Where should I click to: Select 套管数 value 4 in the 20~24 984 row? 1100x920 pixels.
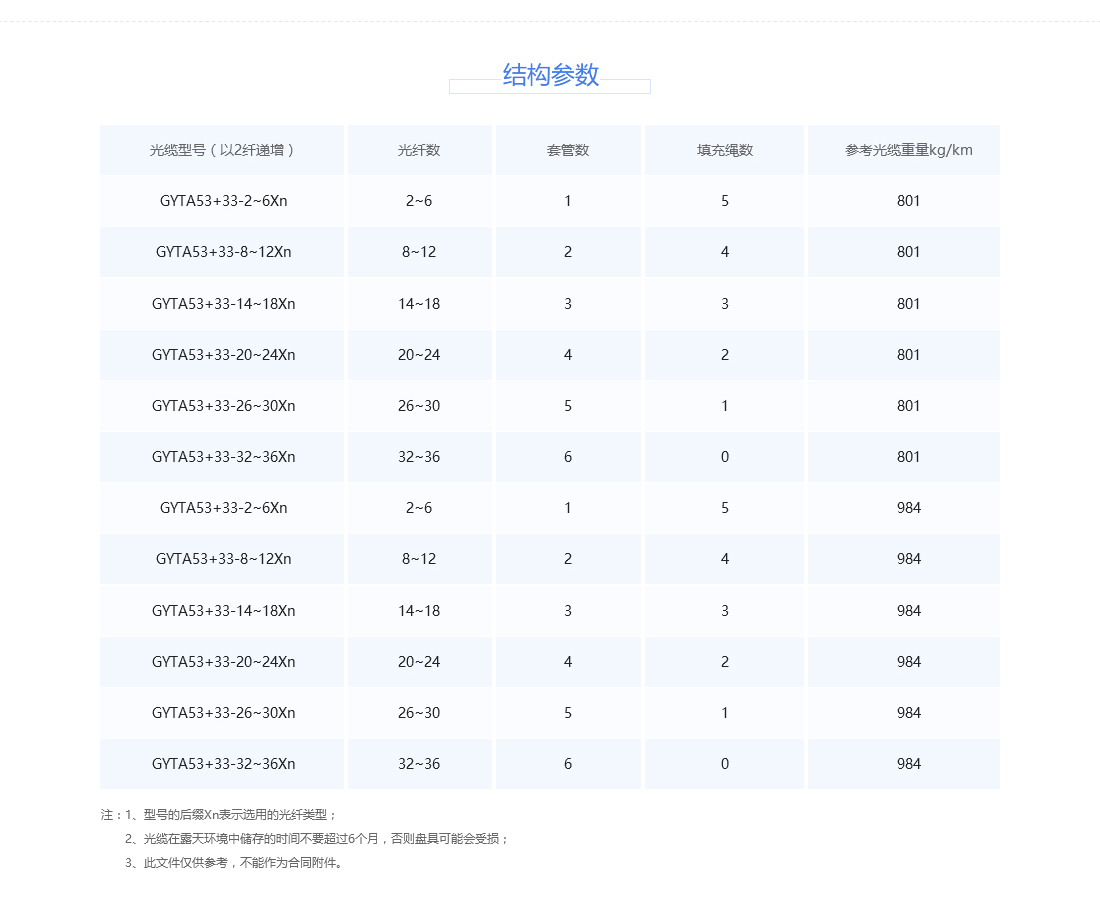click(568, 662)
